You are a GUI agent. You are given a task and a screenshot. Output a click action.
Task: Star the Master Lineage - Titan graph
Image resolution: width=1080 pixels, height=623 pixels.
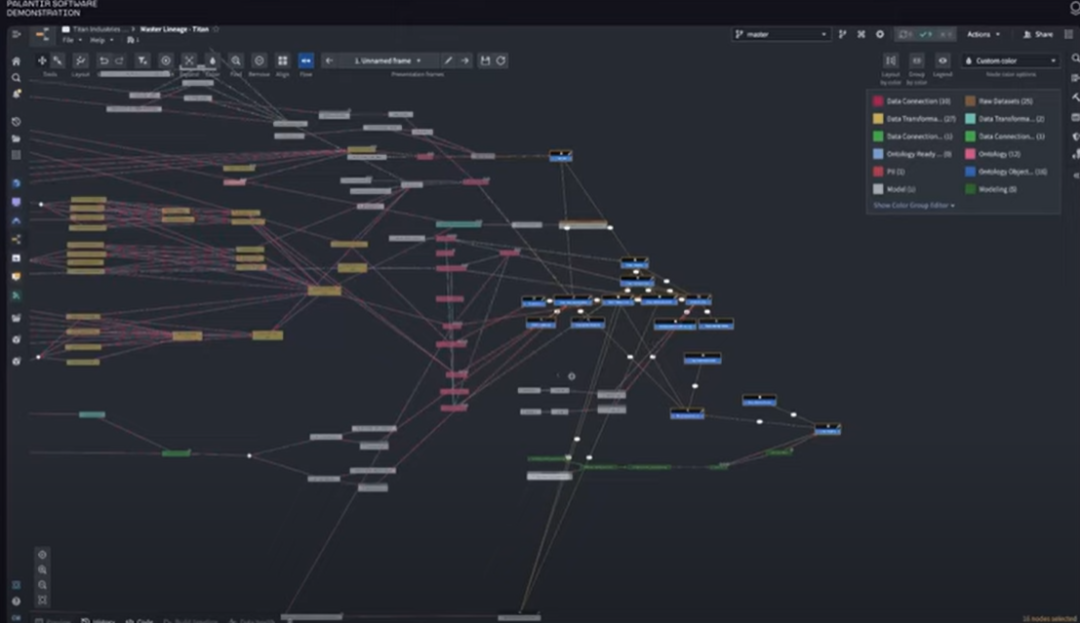pos(216,30)
